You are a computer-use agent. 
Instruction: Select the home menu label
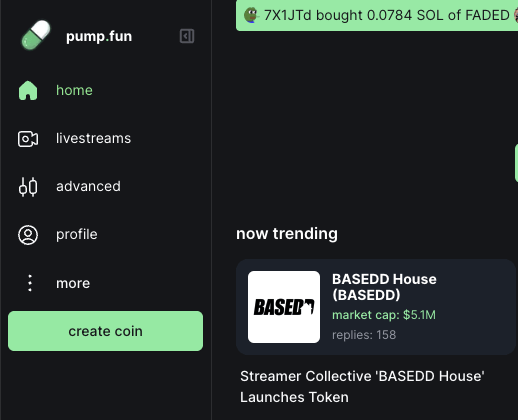74,90
